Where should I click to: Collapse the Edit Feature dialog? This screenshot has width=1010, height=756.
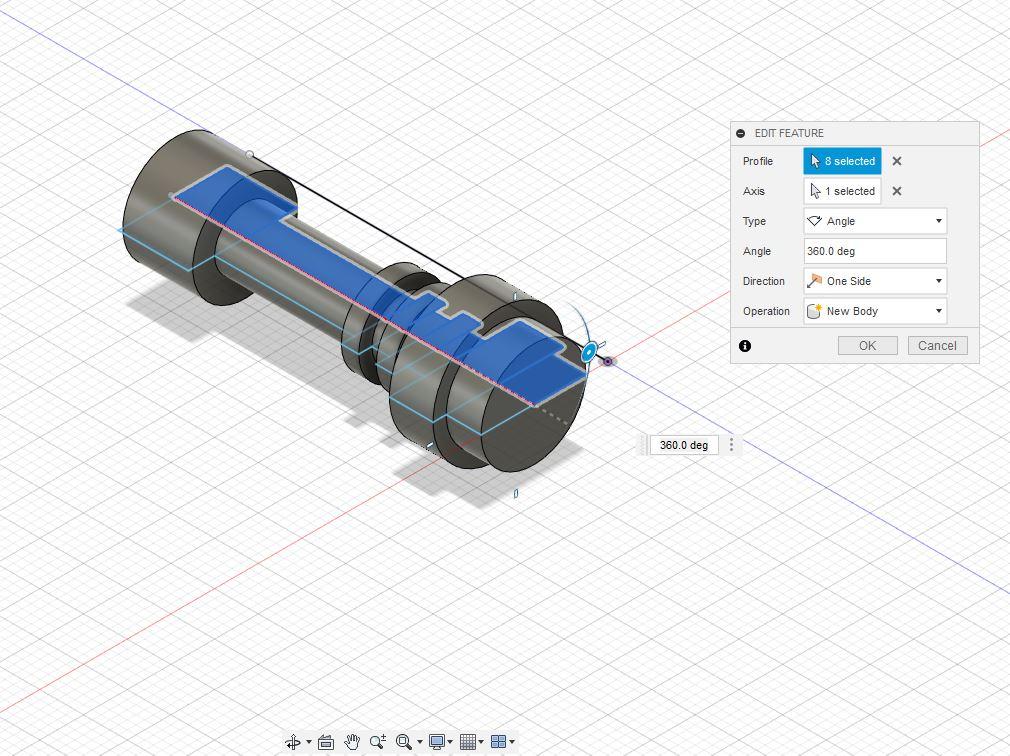(741, 133)
